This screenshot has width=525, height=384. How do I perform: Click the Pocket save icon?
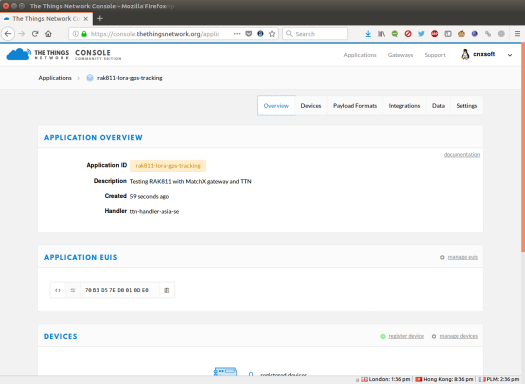coord(249,34)
